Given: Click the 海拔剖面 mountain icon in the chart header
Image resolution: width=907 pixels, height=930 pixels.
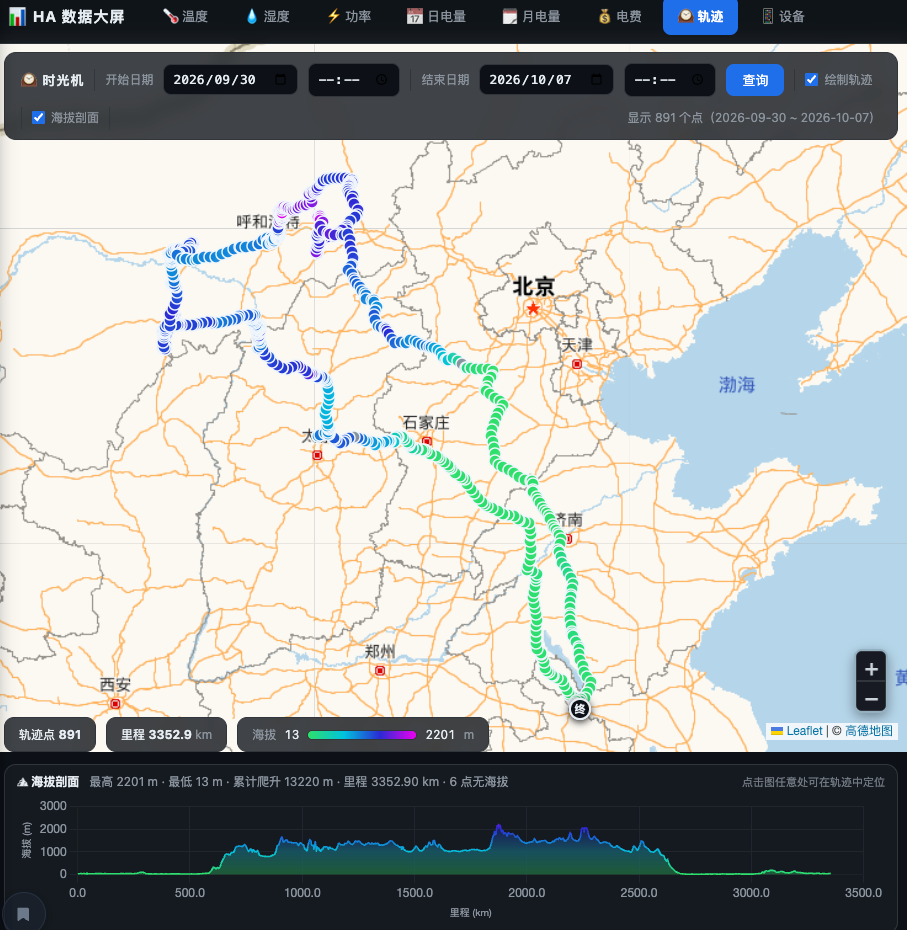Looking at the screenshot, I should click(x=23, y=782).
